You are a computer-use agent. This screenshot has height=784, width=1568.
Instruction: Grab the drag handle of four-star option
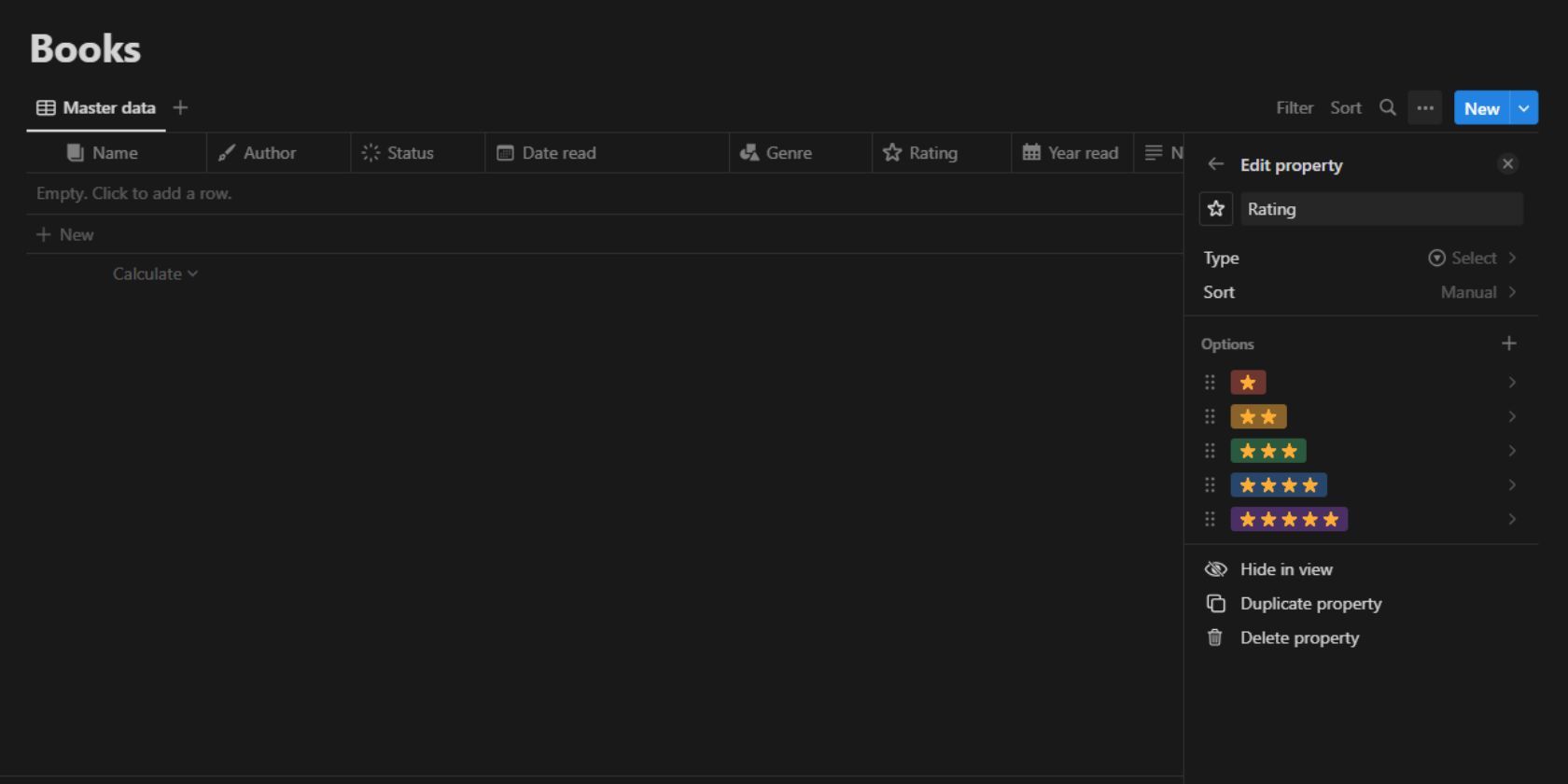pyautogui.click(x=1210, y=484)
